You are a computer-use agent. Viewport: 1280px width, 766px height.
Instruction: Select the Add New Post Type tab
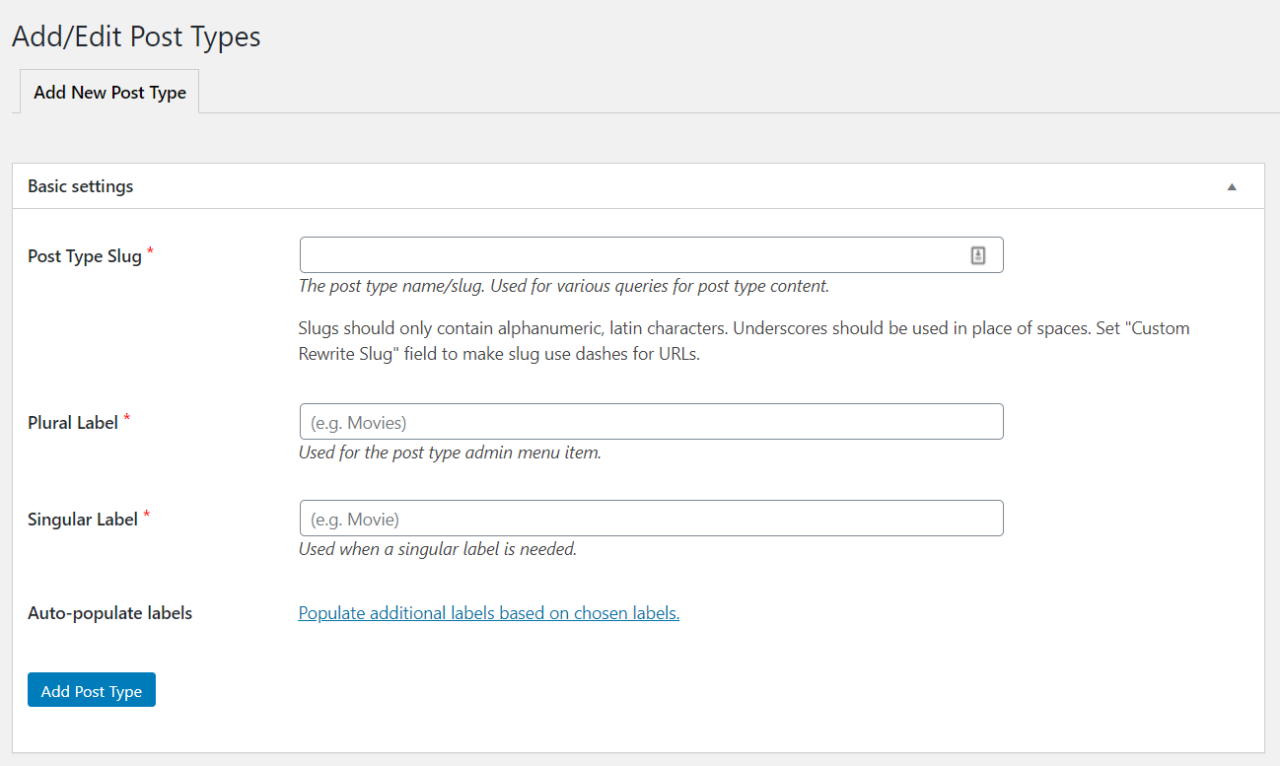(109, 91)
